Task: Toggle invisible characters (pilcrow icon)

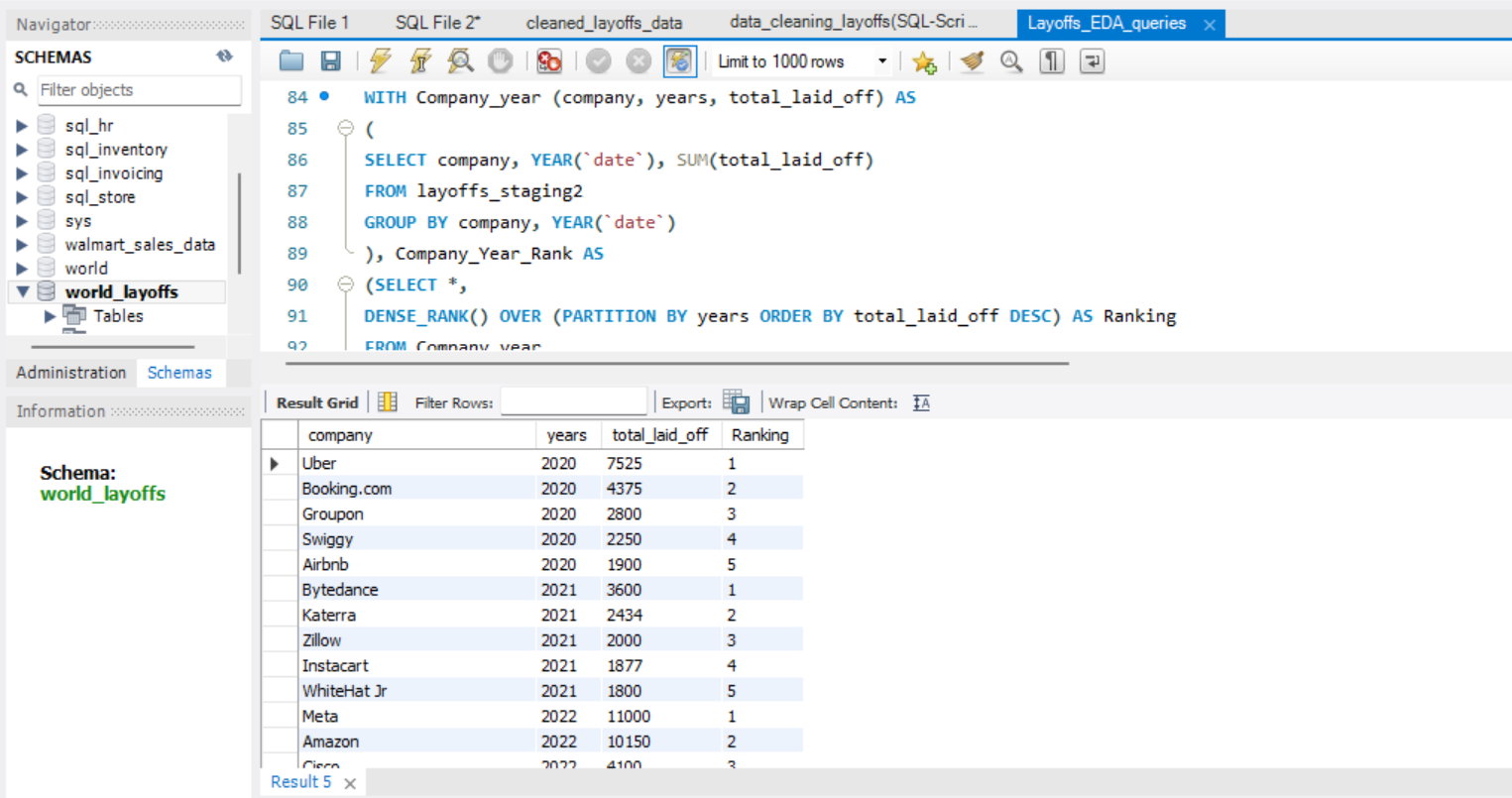Action: click(1052, 61)
